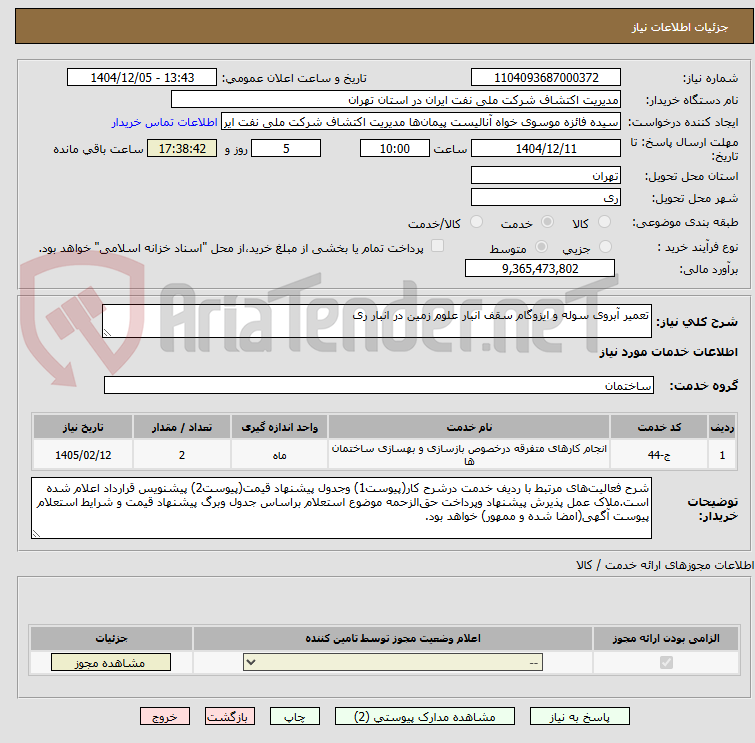Image resolution: width=755 pixels, height=743 pixels.
Task: Click the واحد اندازه گیری column header
Action: coord(279,427)
